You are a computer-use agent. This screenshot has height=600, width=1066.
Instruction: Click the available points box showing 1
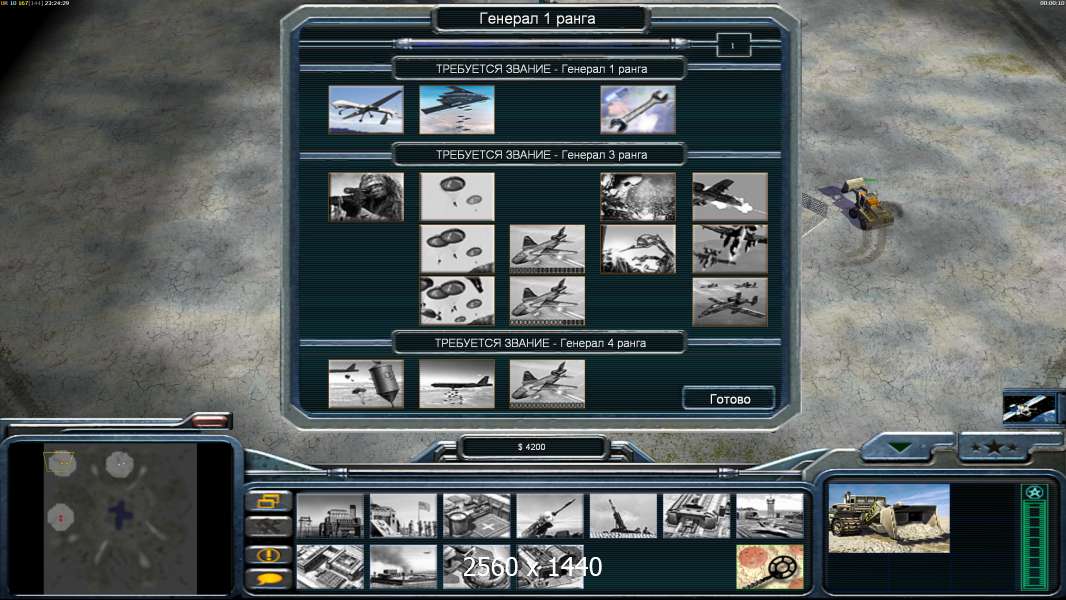tap(733, 46)
